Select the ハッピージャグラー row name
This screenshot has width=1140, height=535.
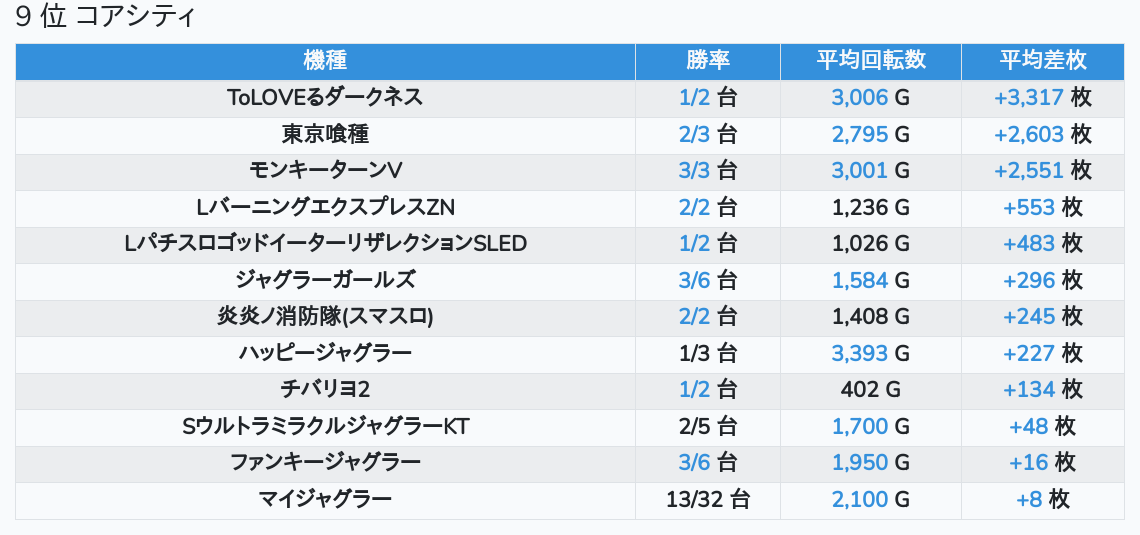click(x=325, y=354)
